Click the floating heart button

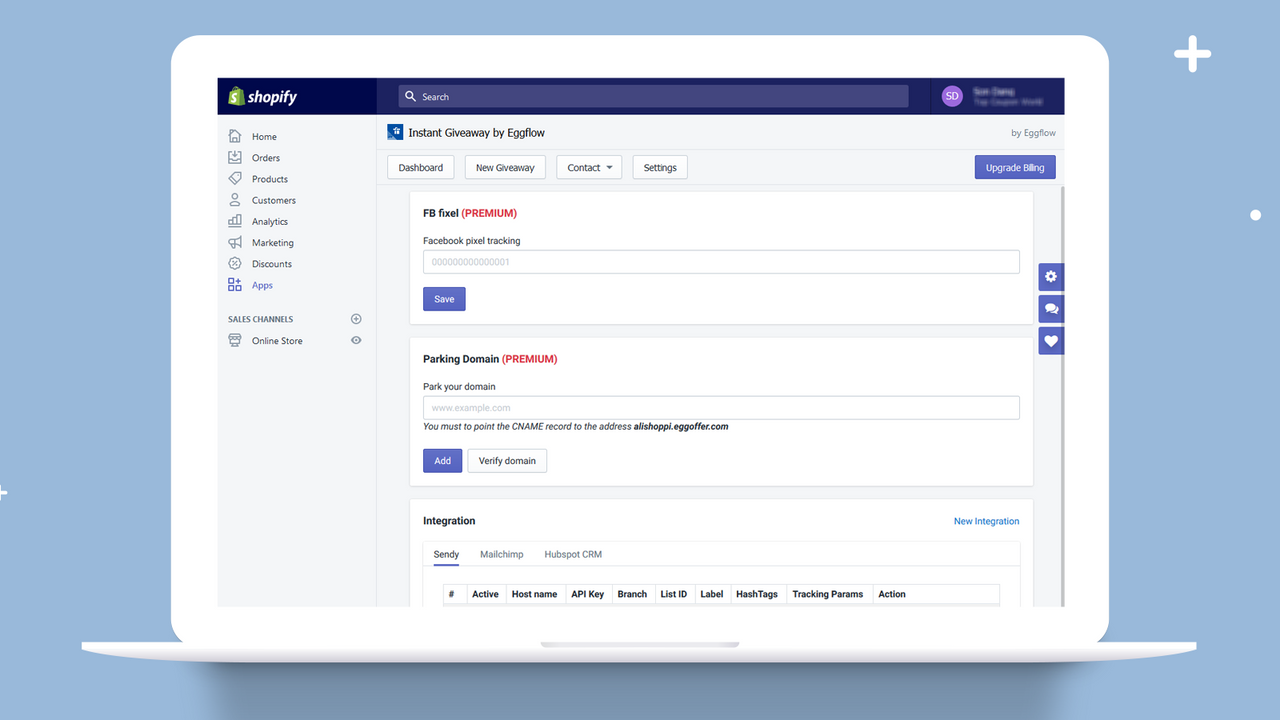click(x=1051, y=341)
